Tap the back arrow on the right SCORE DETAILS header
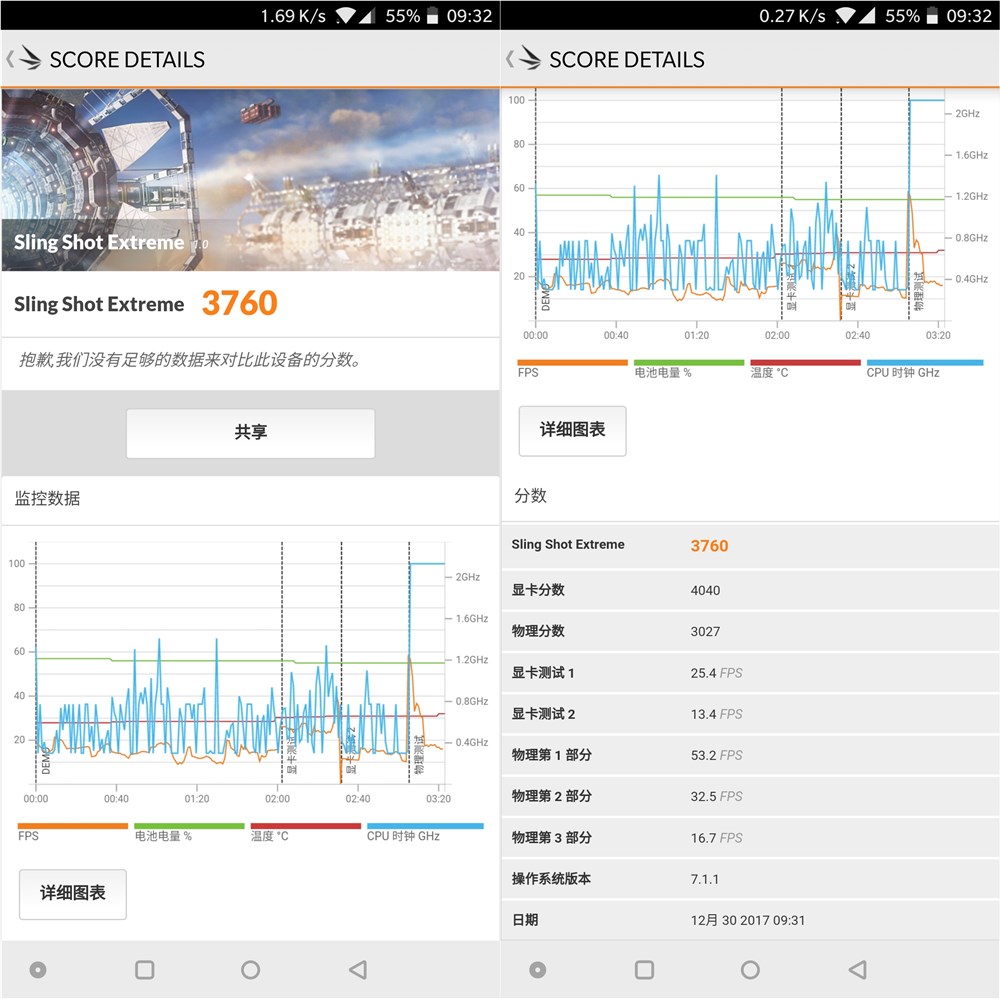The height and width of the screenshot is (999, 1000). (512, 60)
